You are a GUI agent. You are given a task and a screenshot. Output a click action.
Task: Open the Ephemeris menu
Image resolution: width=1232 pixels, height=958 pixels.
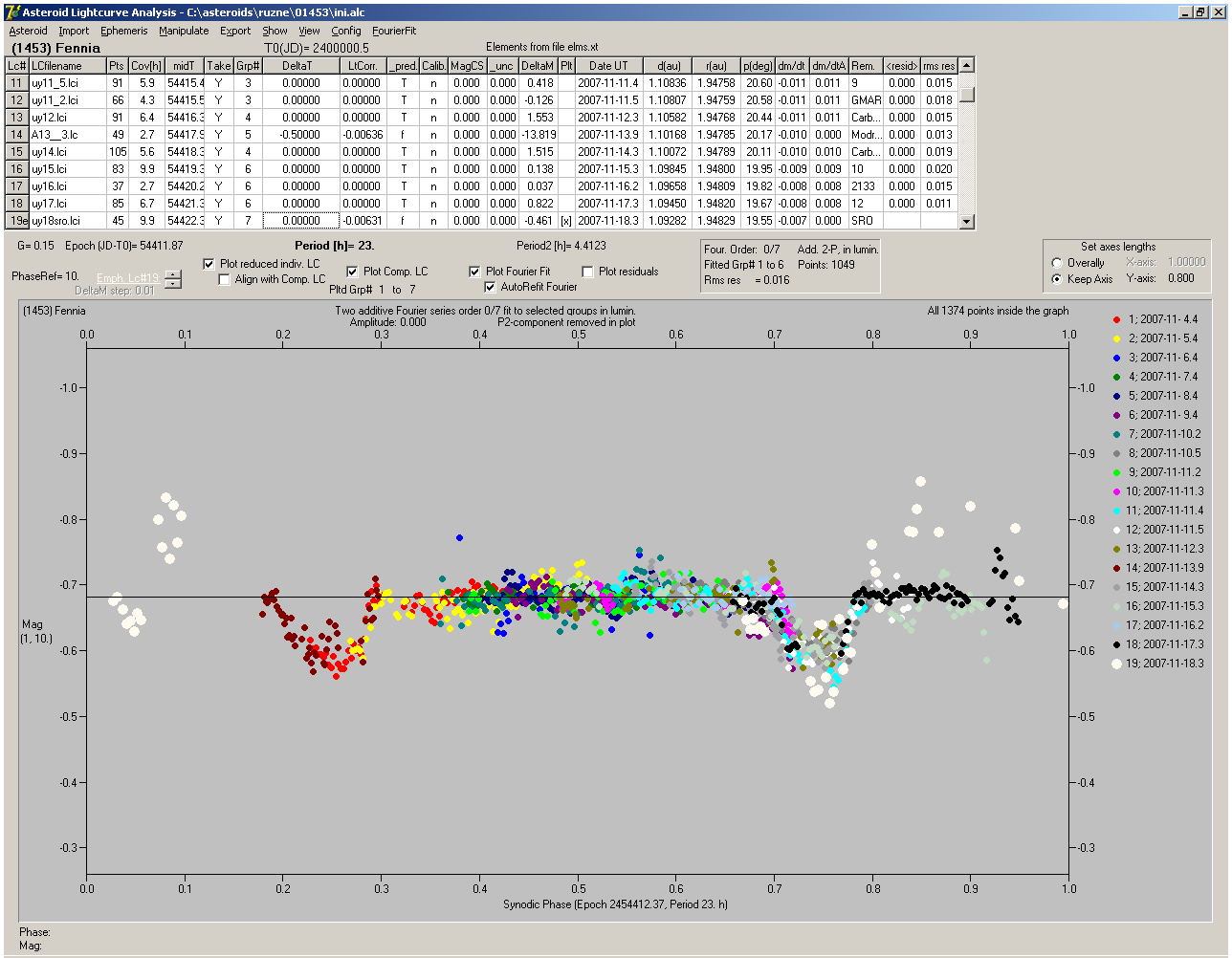click(123, 31)
